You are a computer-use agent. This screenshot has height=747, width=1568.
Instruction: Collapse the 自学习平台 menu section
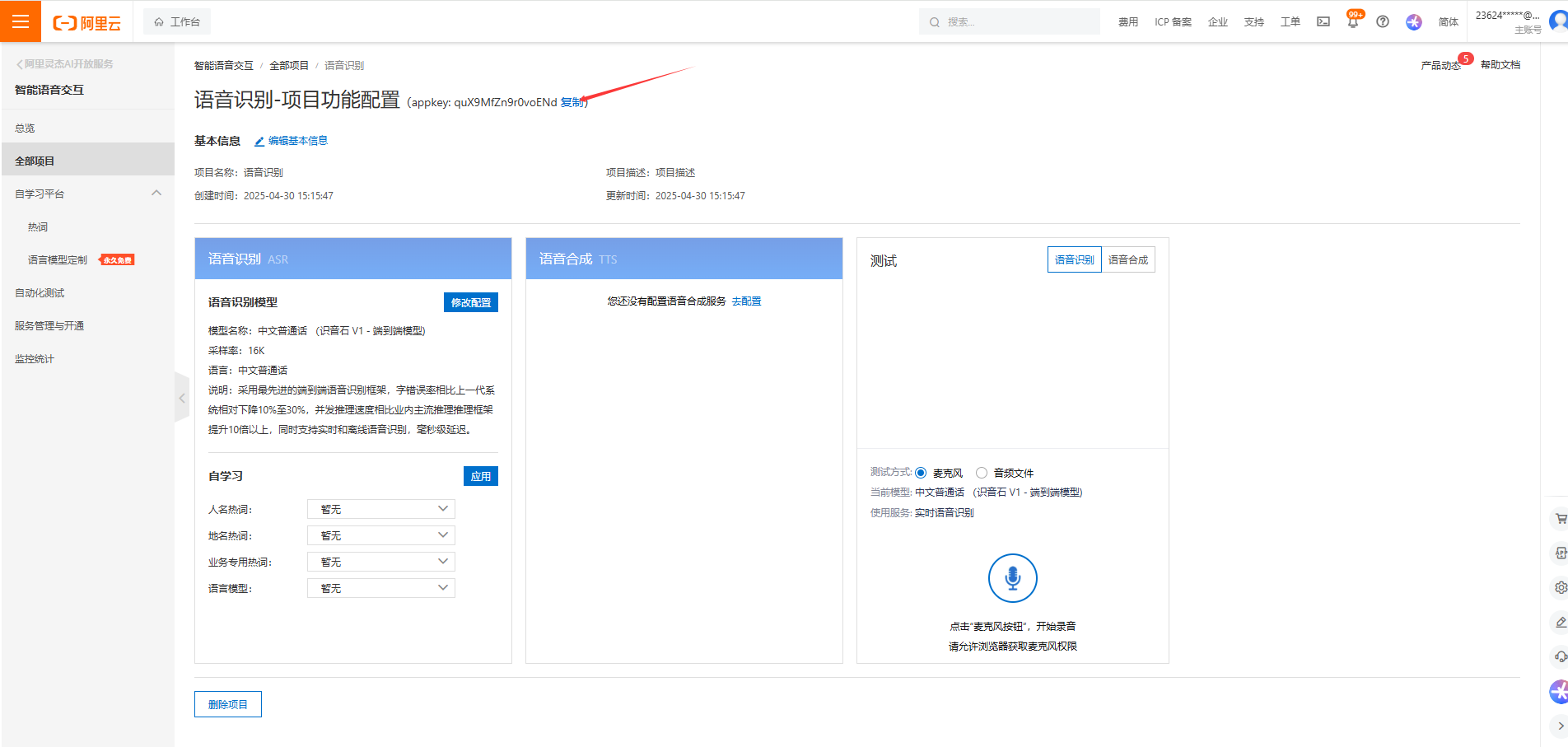pos(156,194)
